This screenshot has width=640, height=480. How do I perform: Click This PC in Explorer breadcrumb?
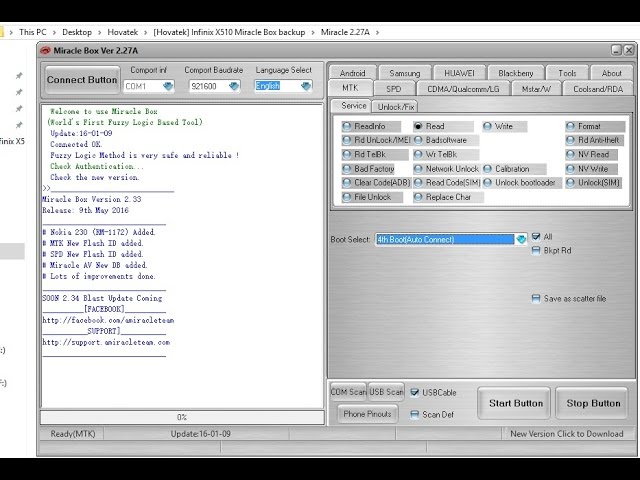pyautogui.click(x=33, y=32)
